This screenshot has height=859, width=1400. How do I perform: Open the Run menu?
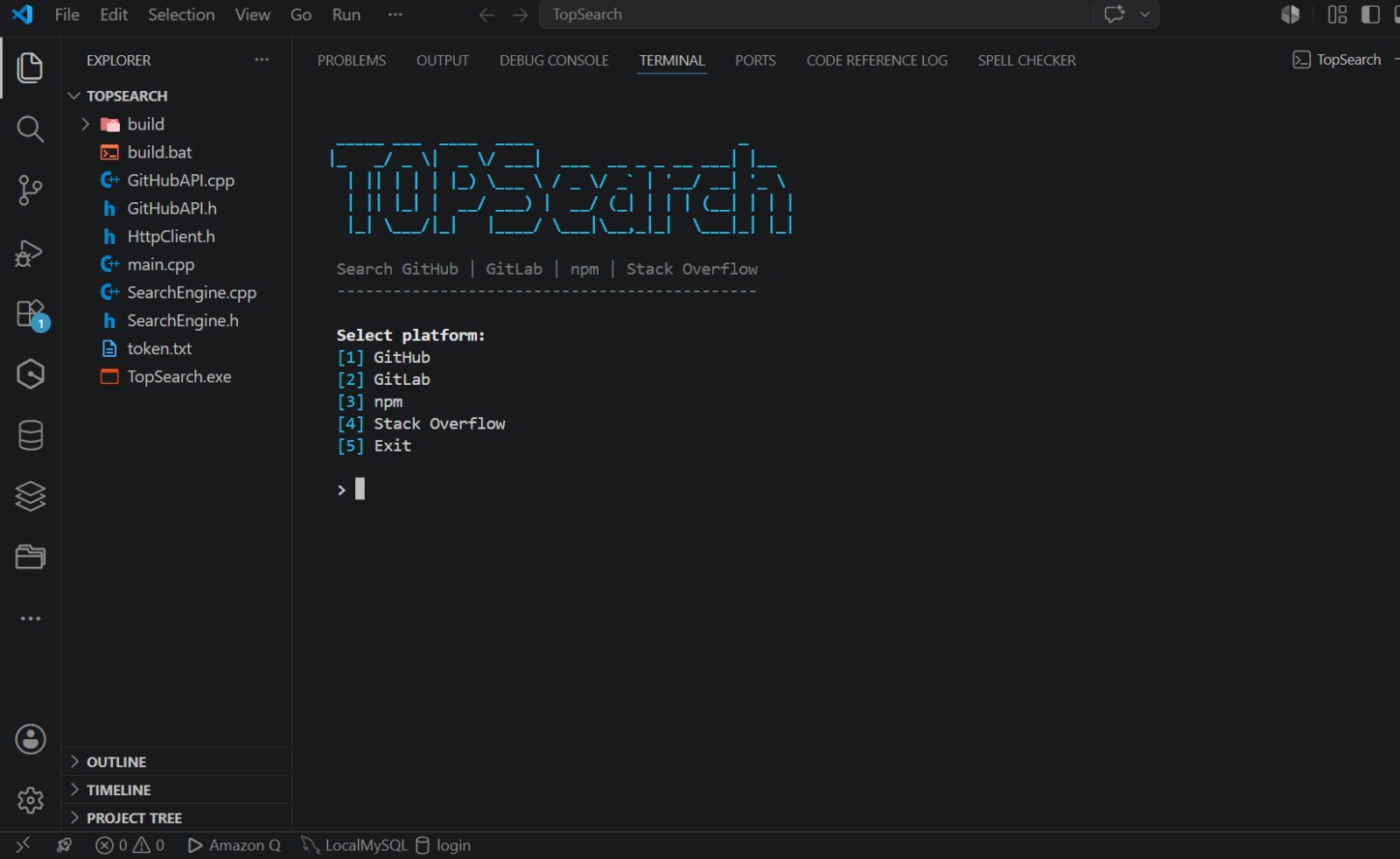click(x=346, y=14)
